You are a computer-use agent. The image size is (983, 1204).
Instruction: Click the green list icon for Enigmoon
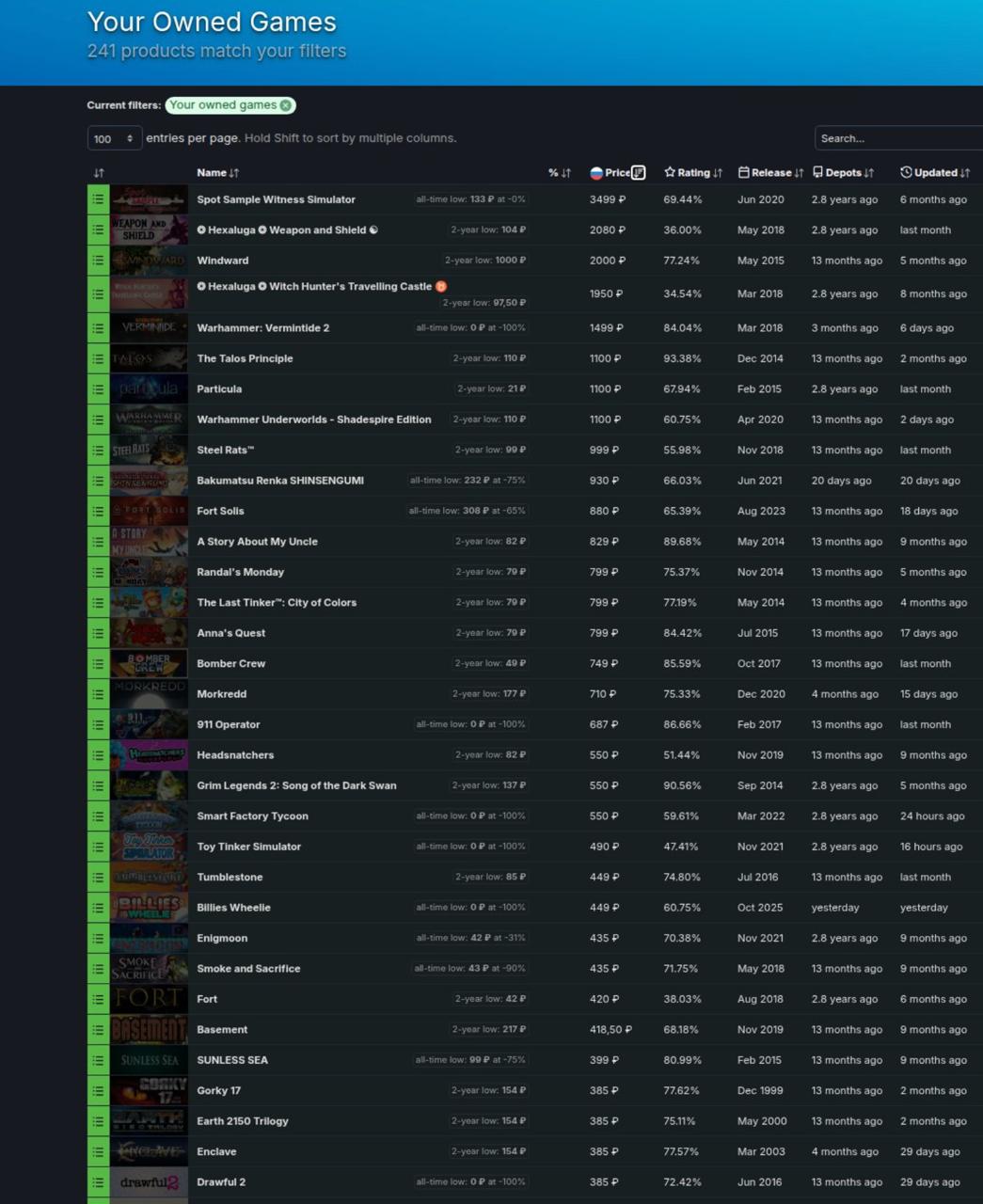[x=98, y=939]
